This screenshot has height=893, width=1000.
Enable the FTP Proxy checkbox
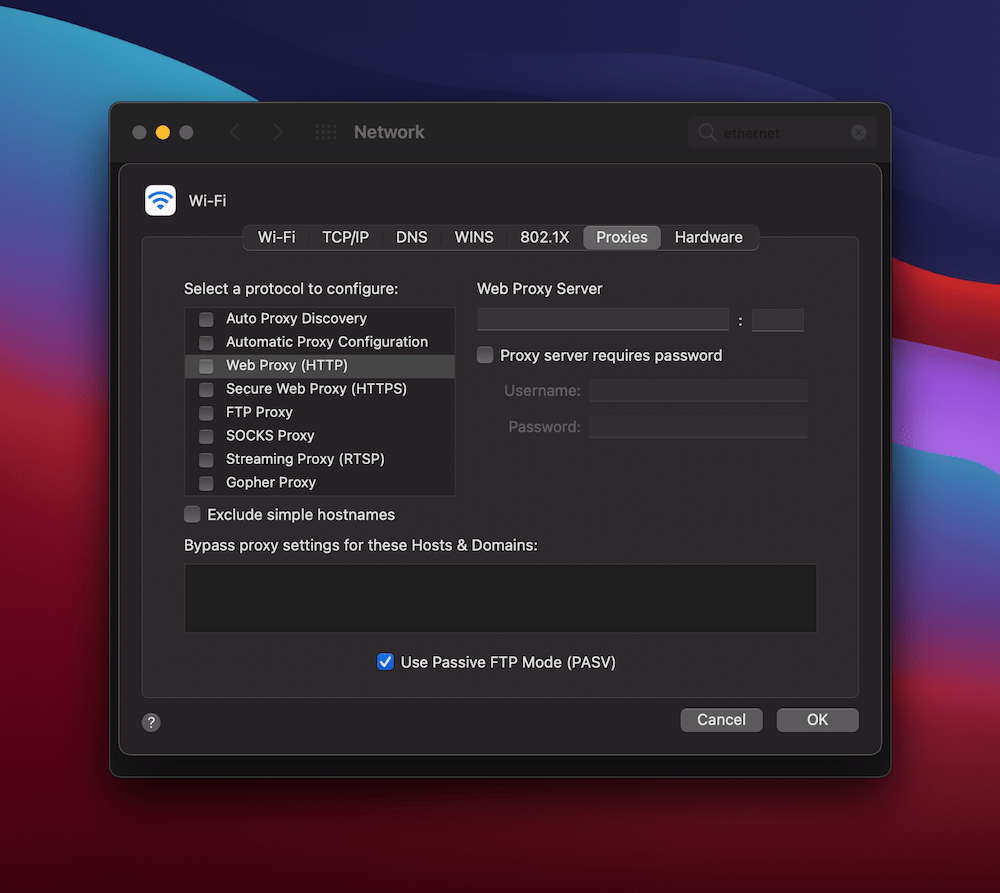pyautogui.click(x=206, y=413)
